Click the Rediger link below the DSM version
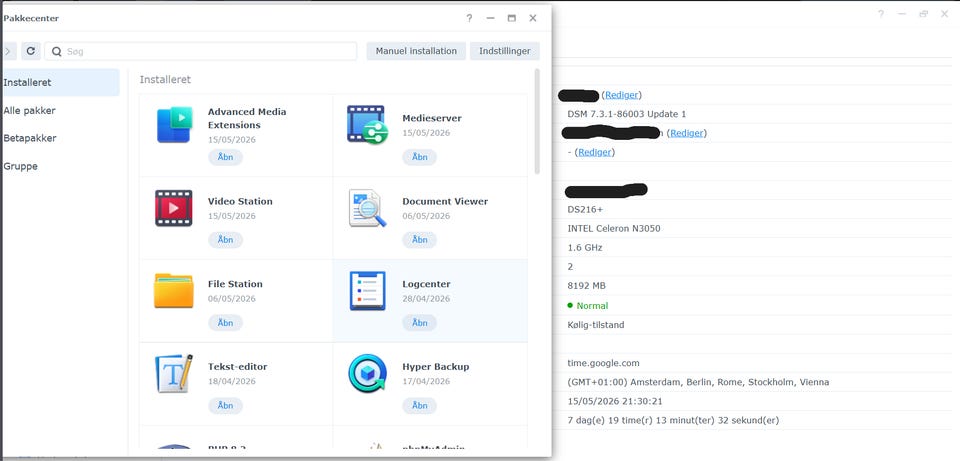960x461 pixels. point(687,133)
